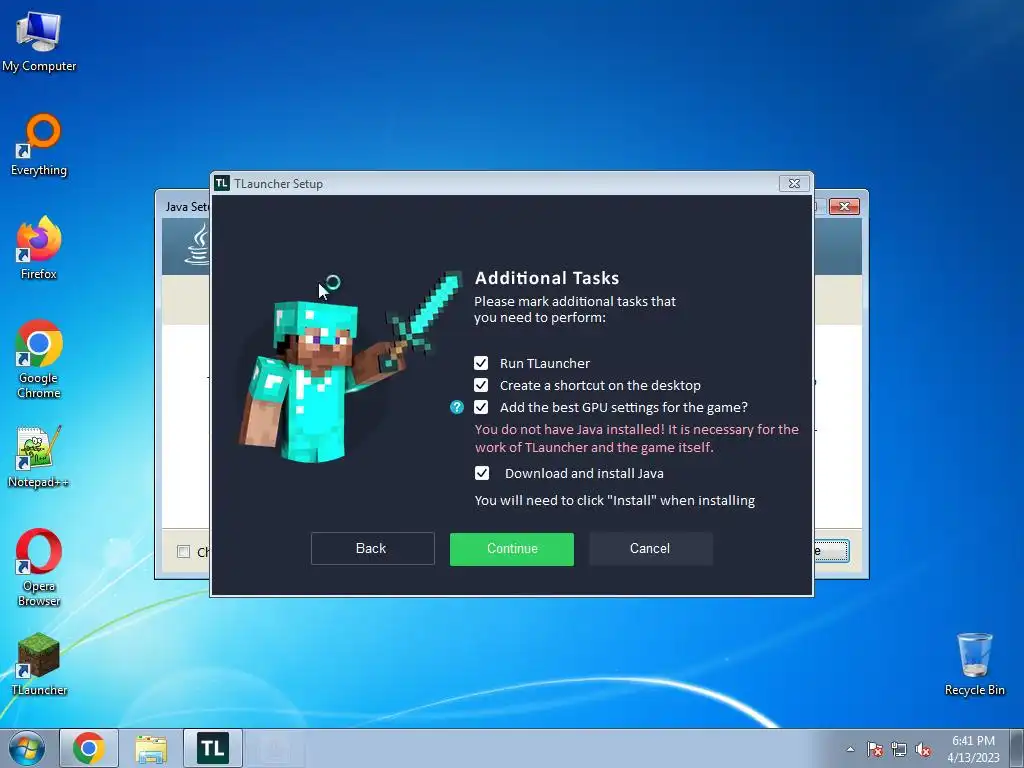Open Chrome from the taskbar
Screen dimensions: 1024x768
pos(89,748)
